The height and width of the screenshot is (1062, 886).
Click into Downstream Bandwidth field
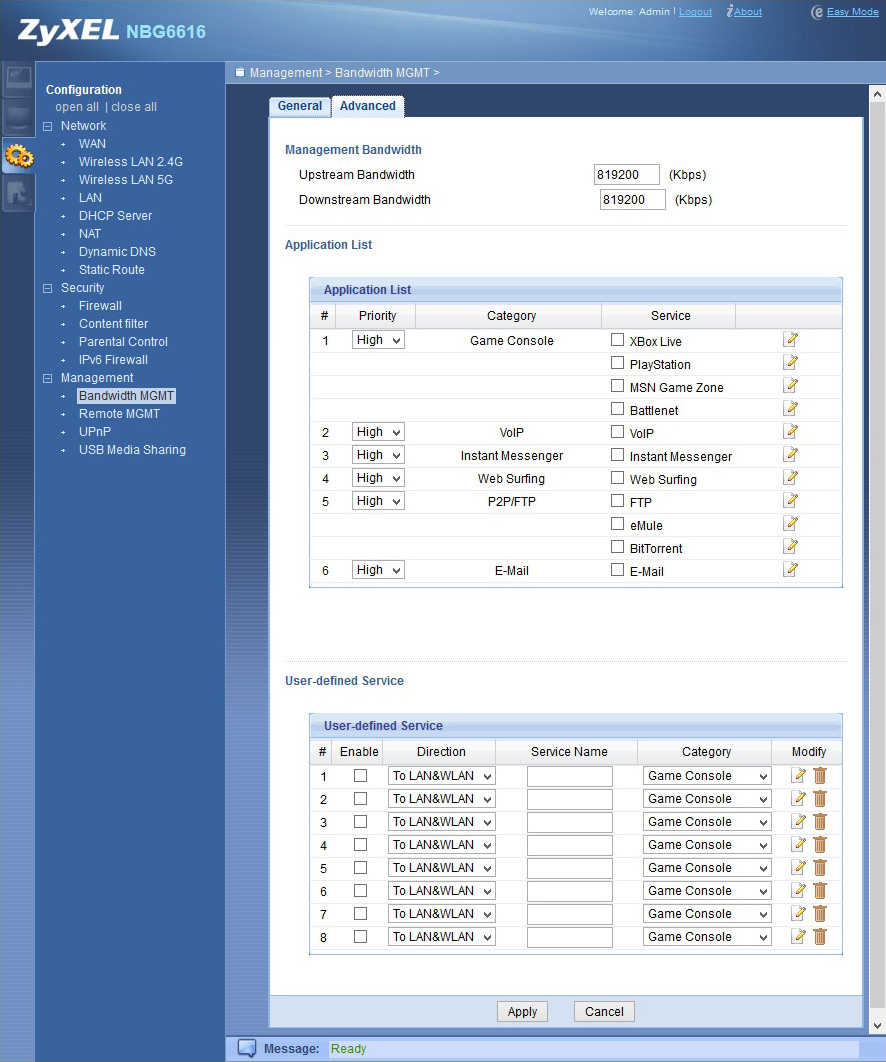pyautogui.click(x=633, y=200)
